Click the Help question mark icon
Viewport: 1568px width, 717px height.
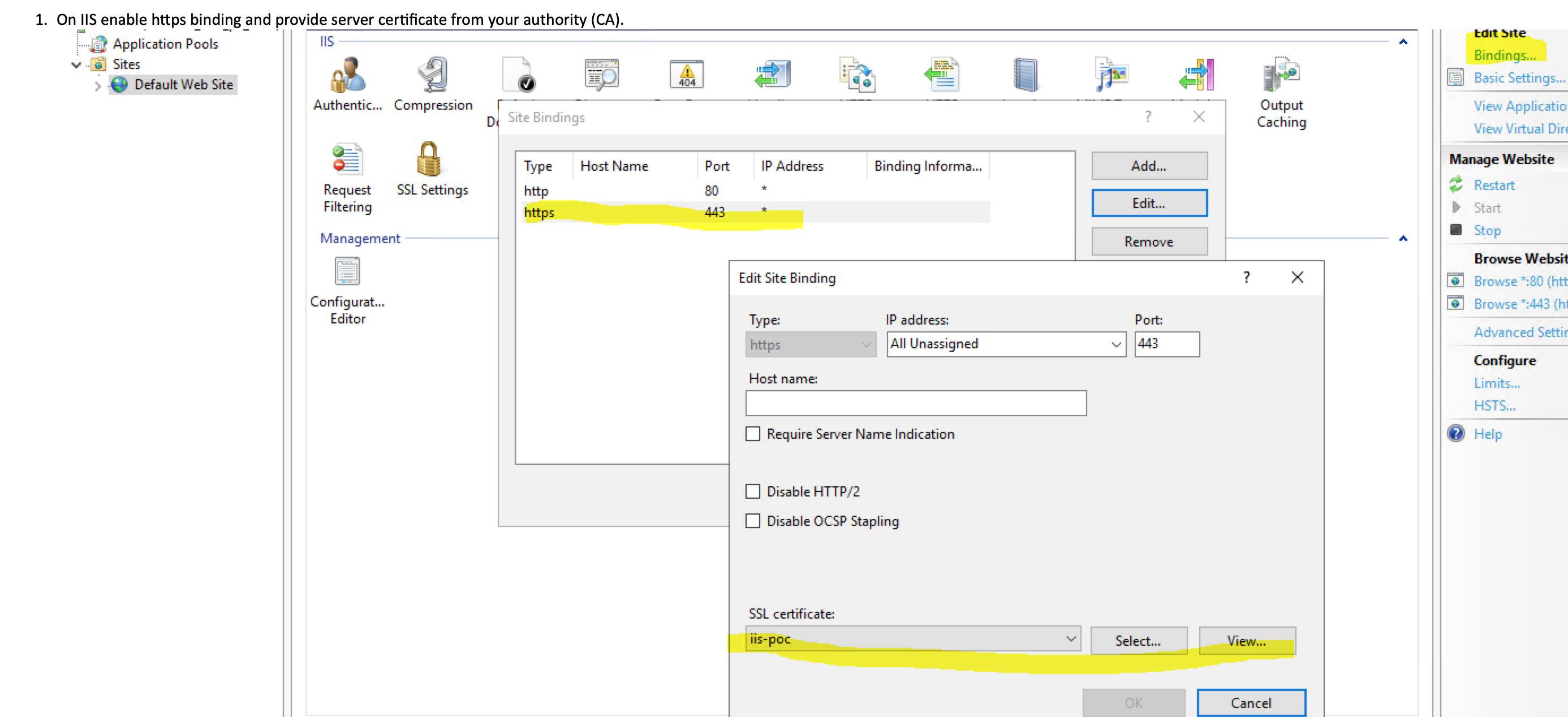1456,434
